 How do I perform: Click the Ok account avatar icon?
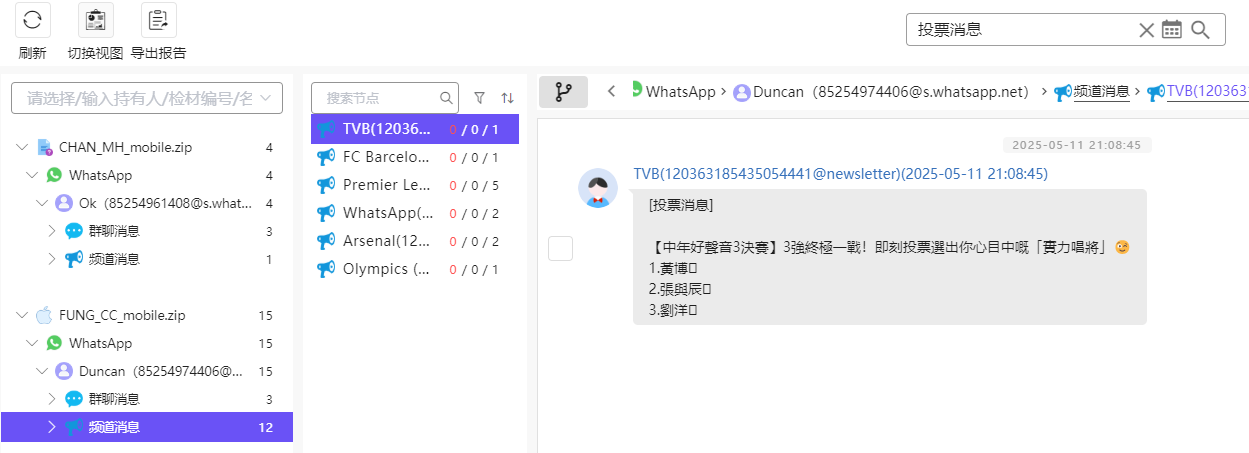click(x=64, y=203)
